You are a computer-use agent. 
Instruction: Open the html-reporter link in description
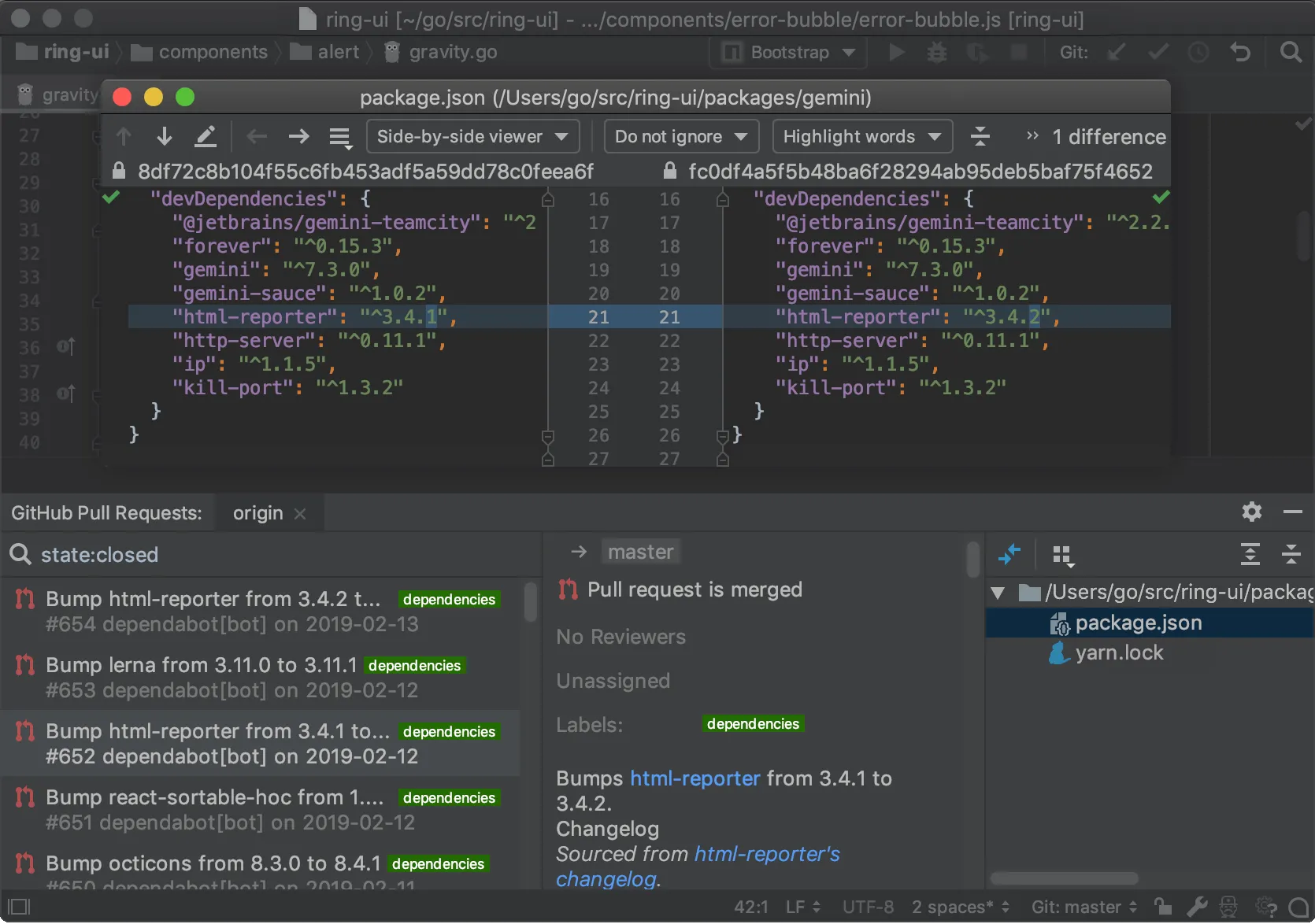pos(695,778)
